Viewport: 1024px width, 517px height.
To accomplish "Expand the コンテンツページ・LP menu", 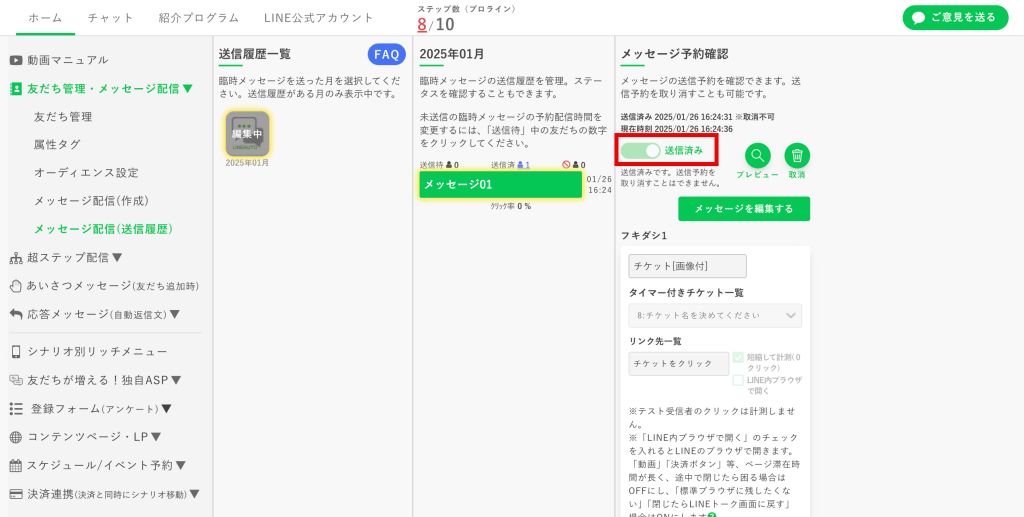I will [156, 437].
